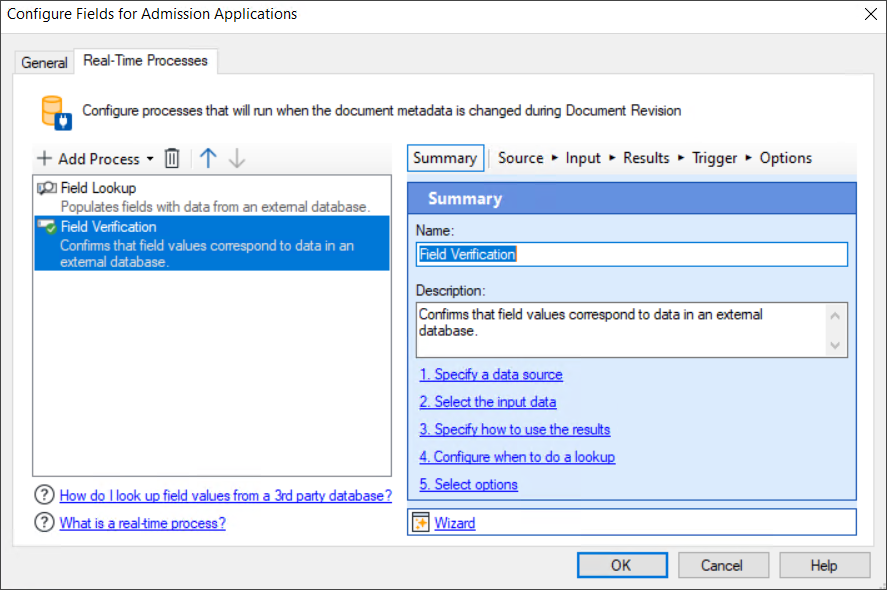The image size is (887, 590).
Task: Click the Help button
Action: tap(824, 564)
